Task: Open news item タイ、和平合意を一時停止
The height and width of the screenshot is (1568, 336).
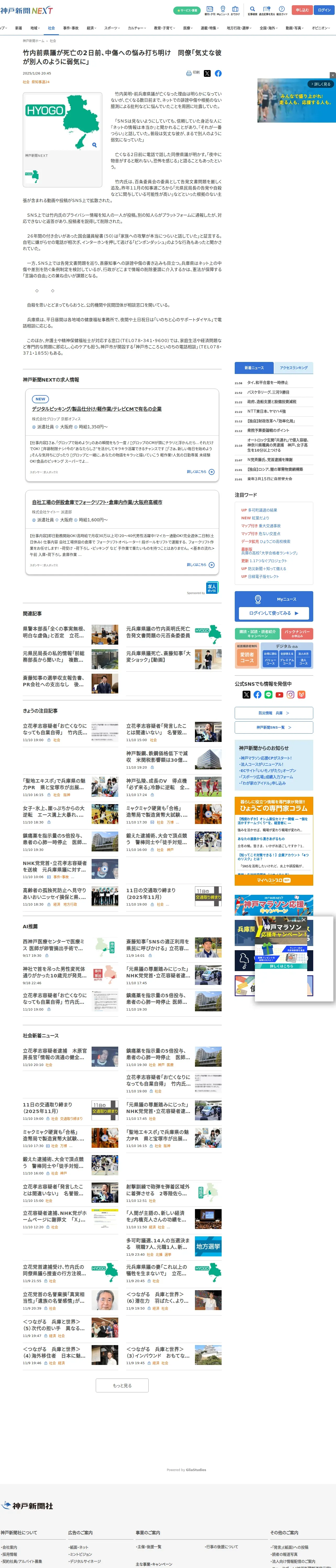Action: point(268,383)
